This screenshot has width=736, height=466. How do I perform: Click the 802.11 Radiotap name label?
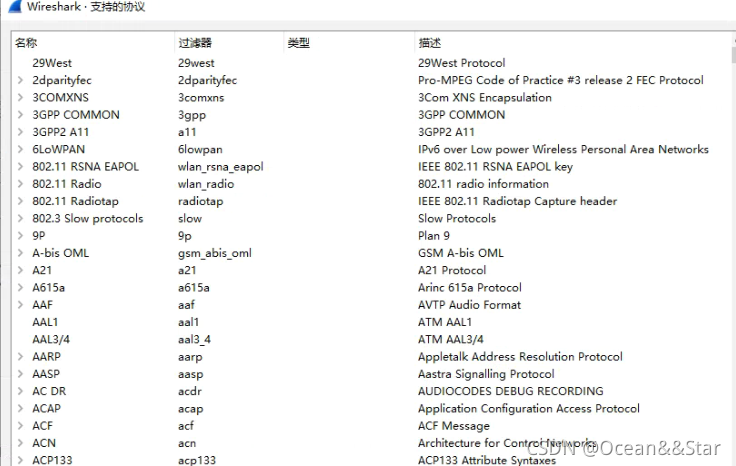(76, 201)
